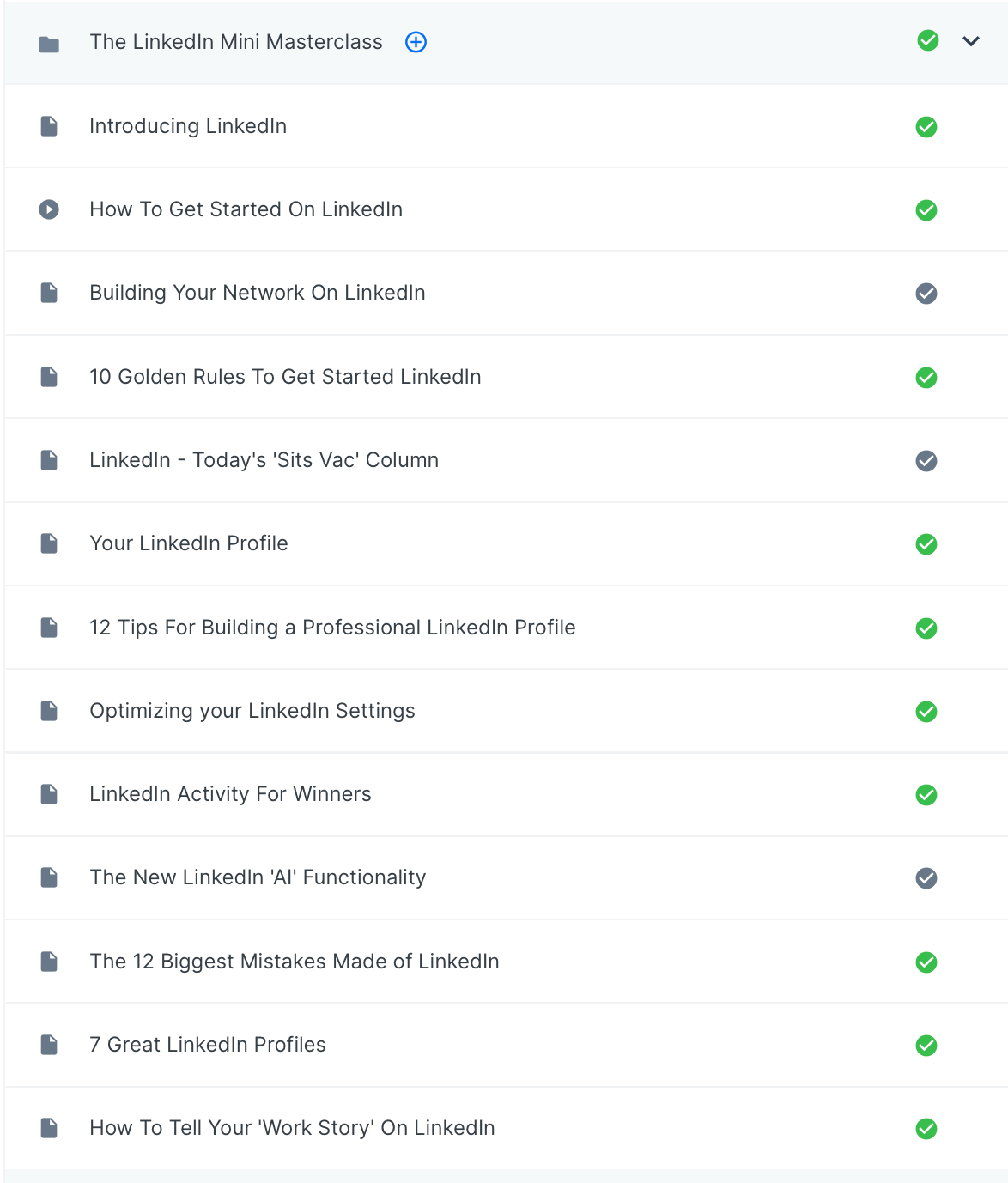The height and width of the screenshot is (1183, 1008).
Task: Select The 12 Biggest Mistakes Made of LinkedIn
Action: pyautogui.click(x=295, y=962)
